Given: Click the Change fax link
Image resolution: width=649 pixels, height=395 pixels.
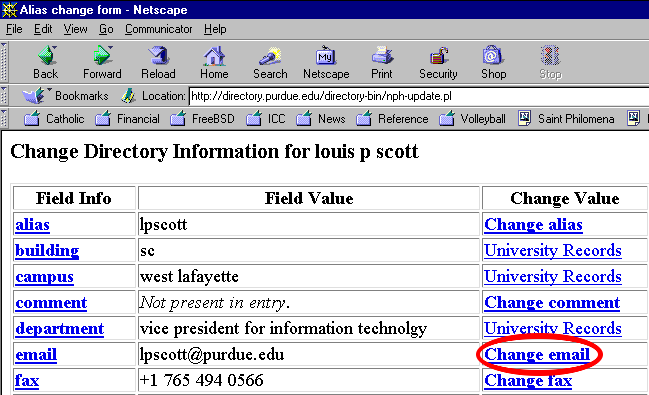Looking at the screenshot, I should [528, 381].
